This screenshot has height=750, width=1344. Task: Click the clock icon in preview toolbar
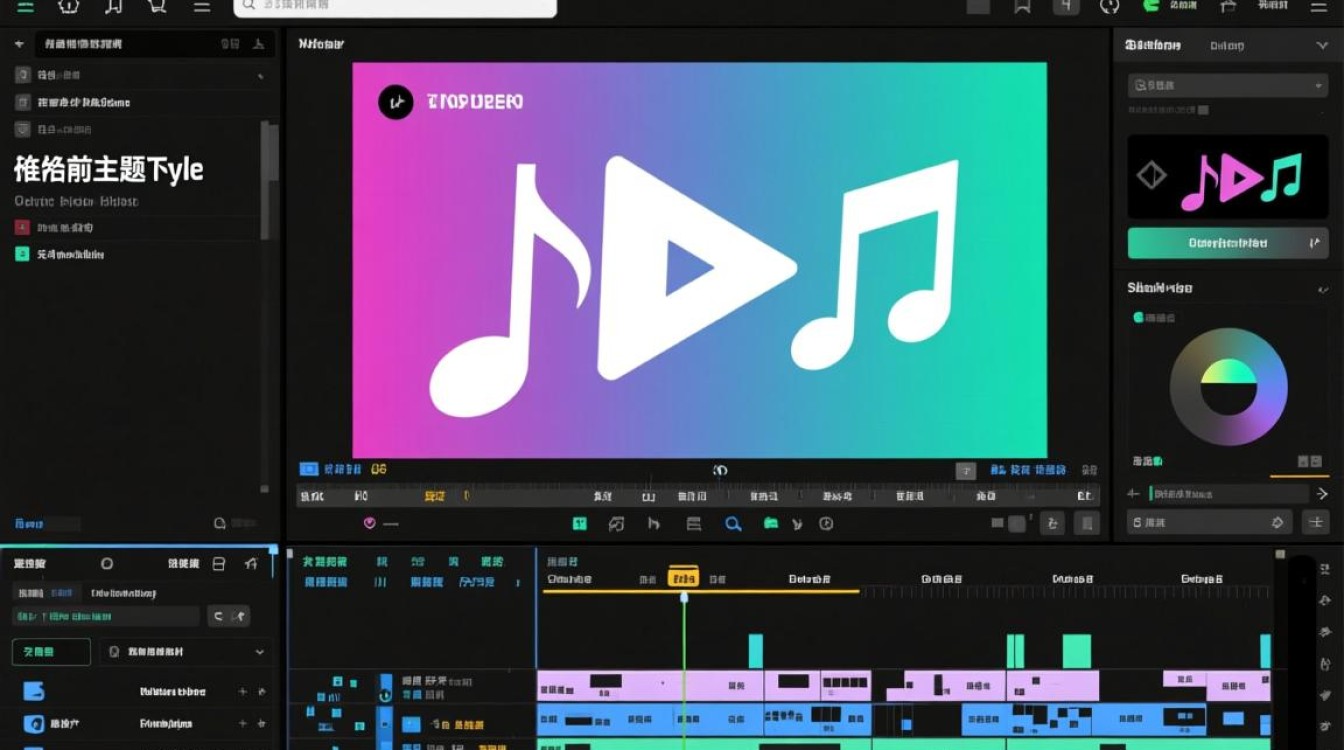pos(826,523)
